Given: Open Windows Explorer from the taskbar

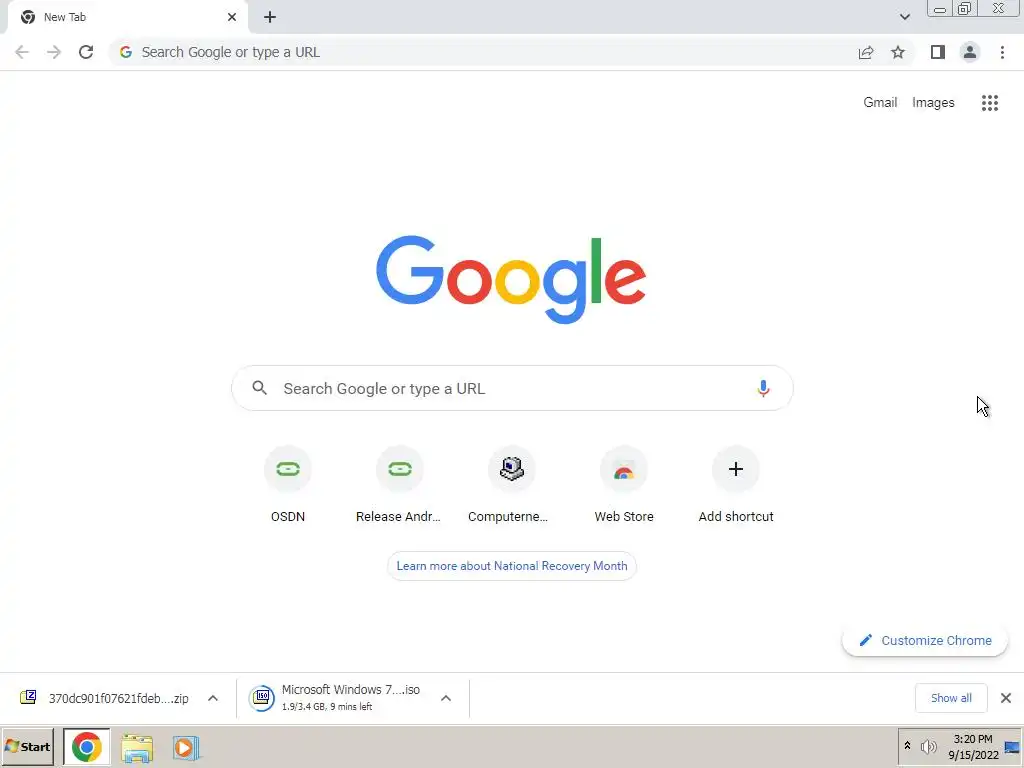Looking at the screenshot, I should pyautogui.click(x=136, y=747).
